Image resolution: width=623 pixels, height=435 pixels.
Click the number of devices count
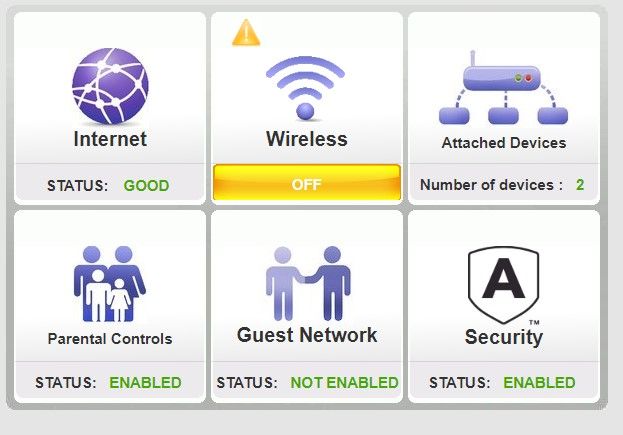[x=580, y=185]
